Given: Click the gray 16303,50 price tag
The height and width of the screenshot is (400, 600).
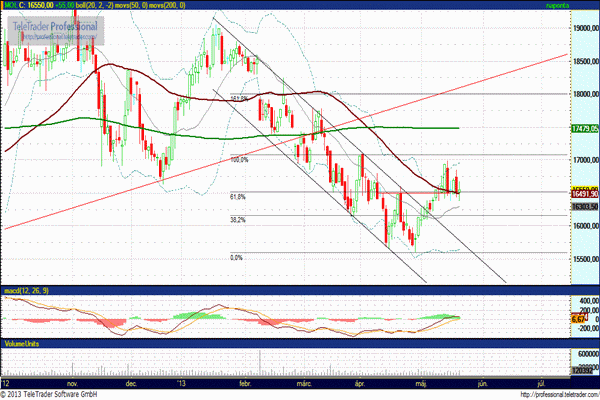Looking at the screenshot, I should [x=585, y=207].
